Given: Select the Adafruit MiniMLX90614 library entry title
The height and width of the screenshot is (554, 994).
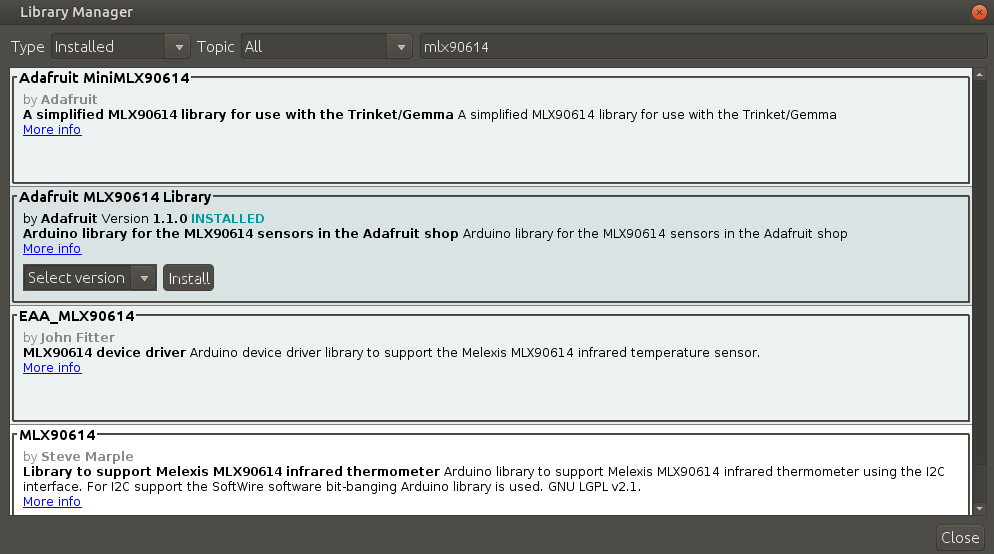Looking at the screenshot, I should (104, 78).
